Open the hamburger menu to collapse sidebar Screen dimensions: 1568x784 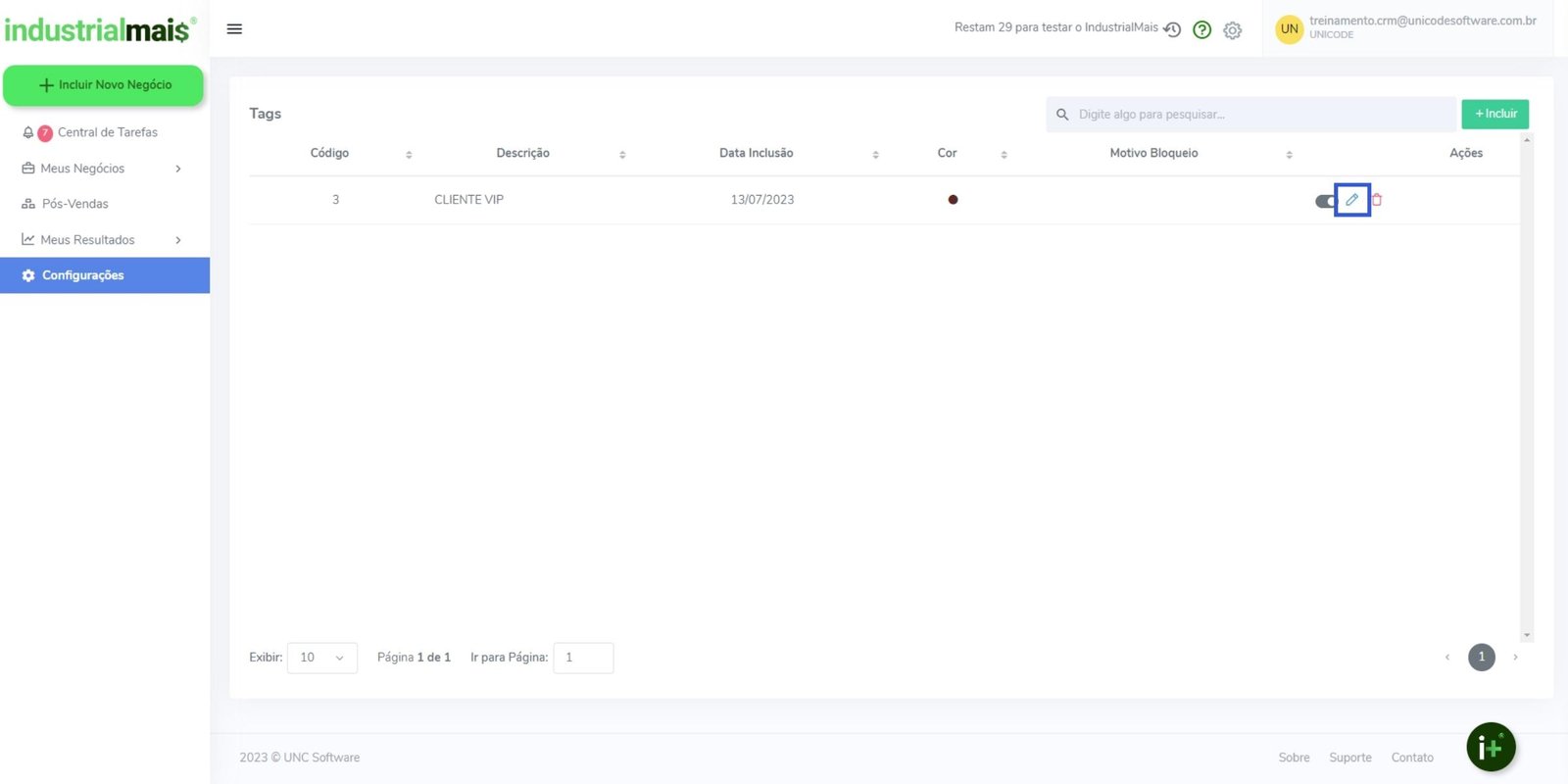234,29
